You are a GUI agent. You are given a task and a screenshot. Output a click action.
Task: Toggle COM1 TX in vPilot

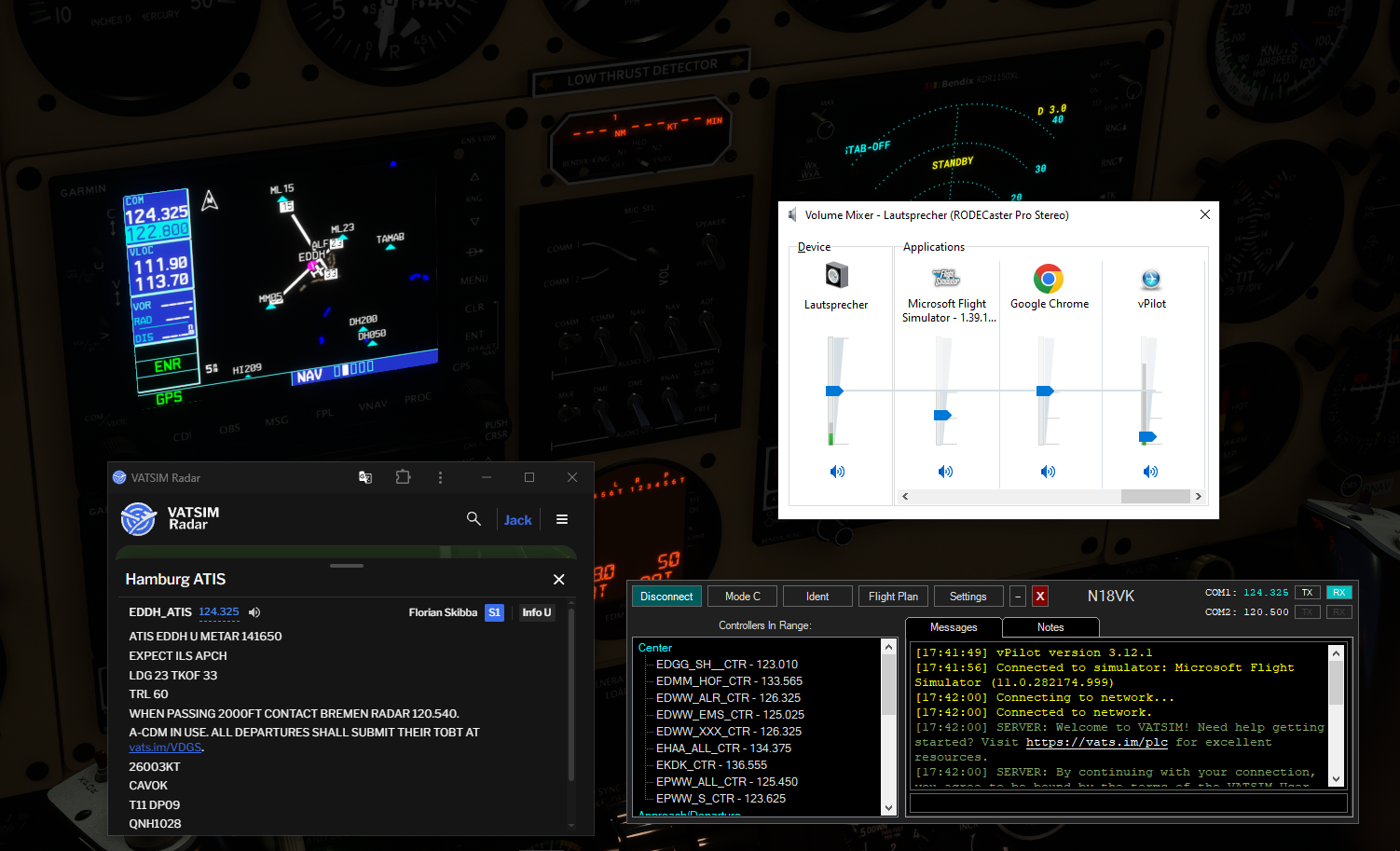click(x=1307, y=593)
